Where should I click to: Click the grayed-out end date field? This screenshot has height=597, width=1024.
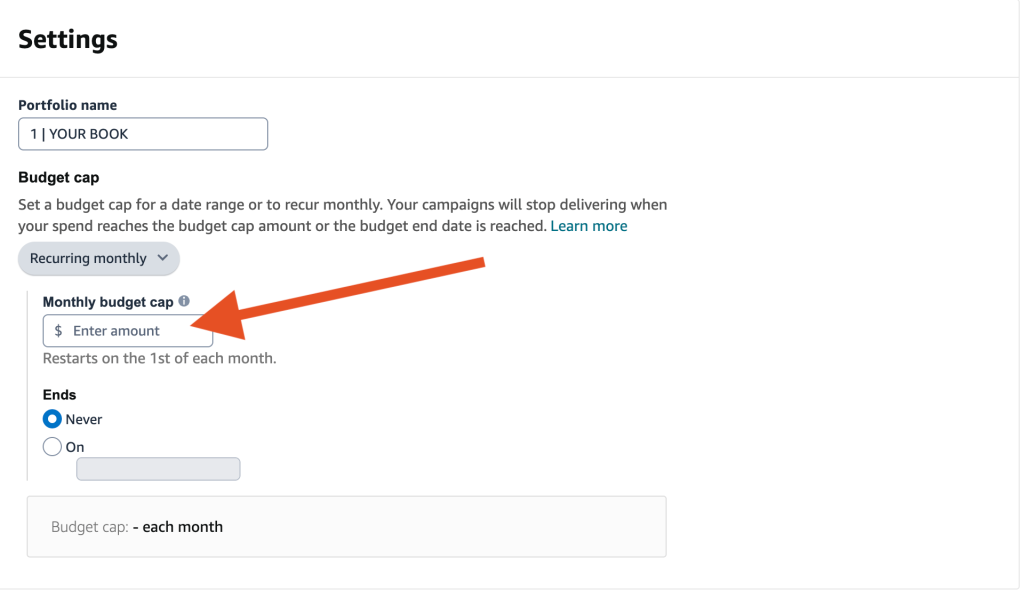[x=158, y=469]
